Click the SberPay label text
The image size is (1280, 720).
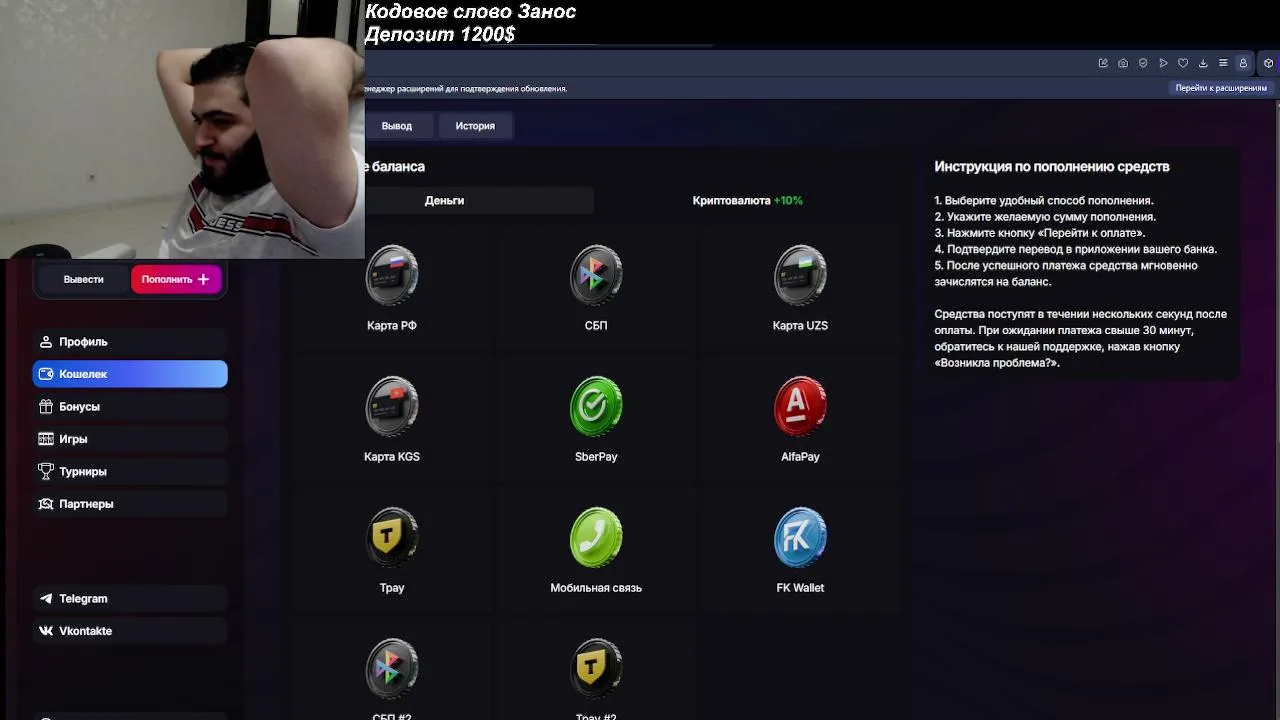[x=596, y=456]
